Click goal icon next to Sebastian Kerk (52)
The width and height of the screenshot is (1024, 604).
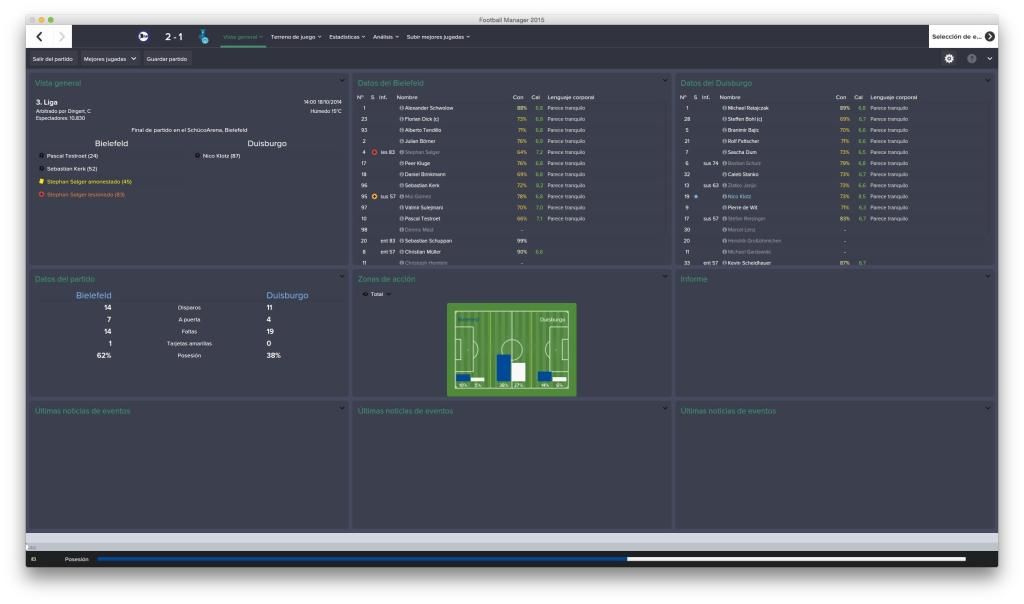[41, 168]
